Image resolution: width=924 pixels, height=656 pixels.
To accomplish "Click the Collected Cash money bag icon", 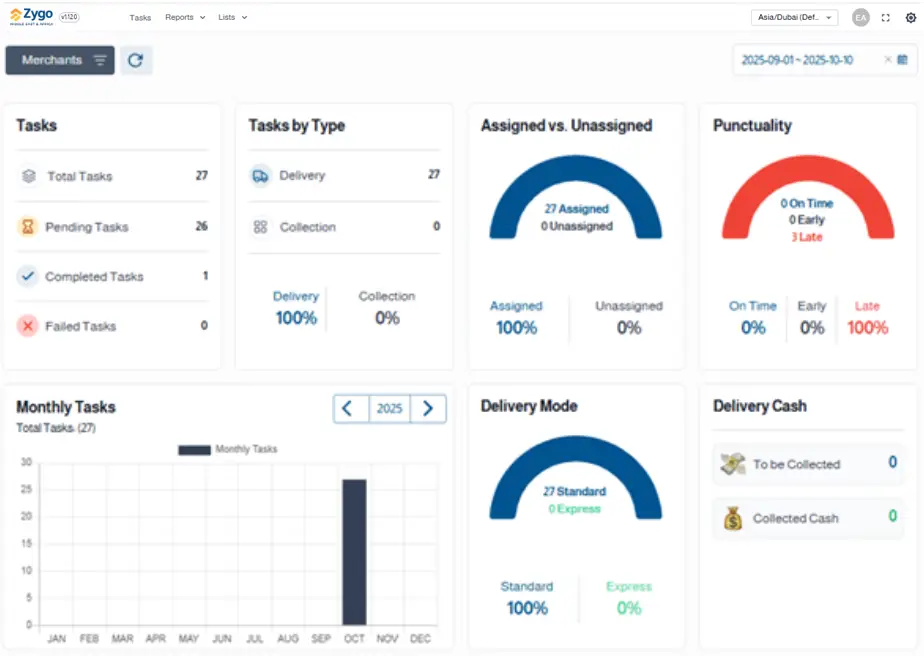I will point(733,518).
